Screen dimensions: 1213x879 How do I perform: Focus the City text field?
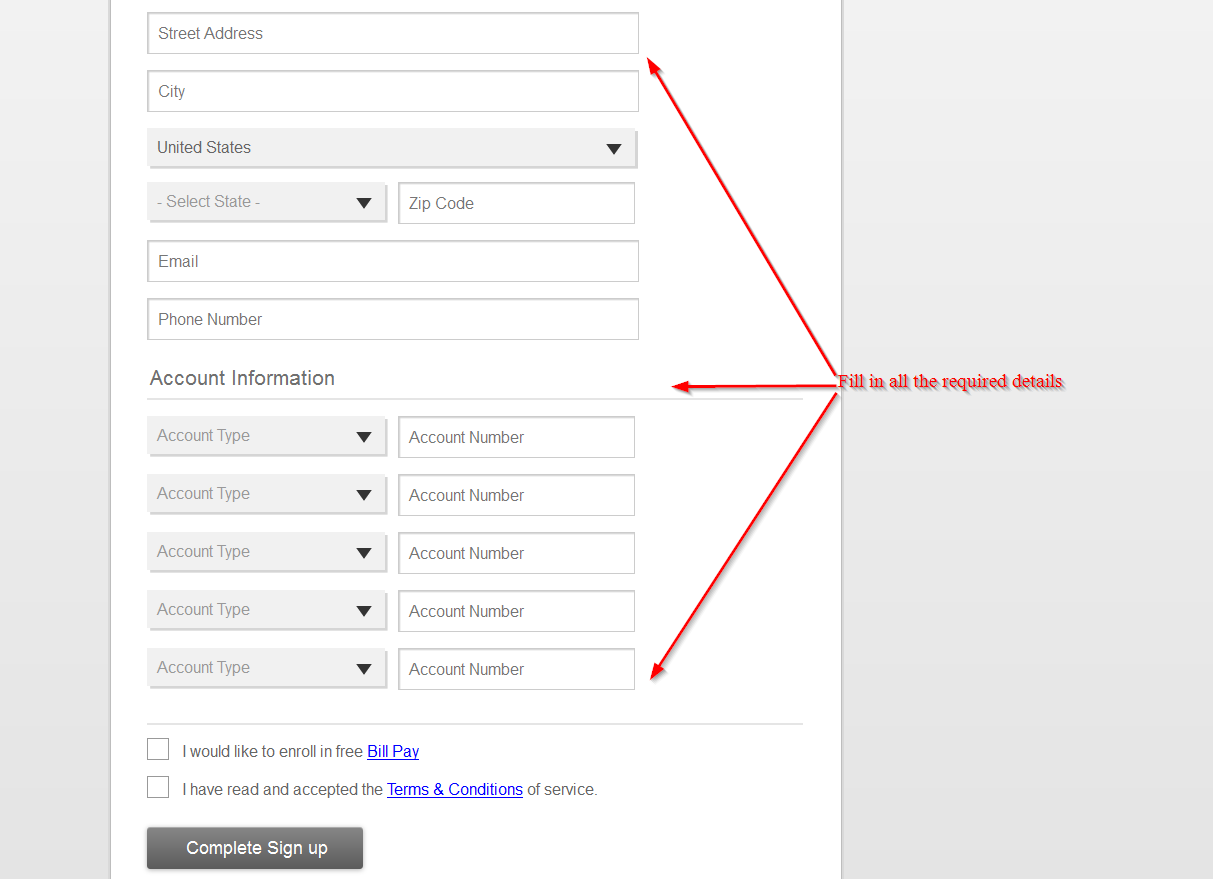click(x=392, y=91)
